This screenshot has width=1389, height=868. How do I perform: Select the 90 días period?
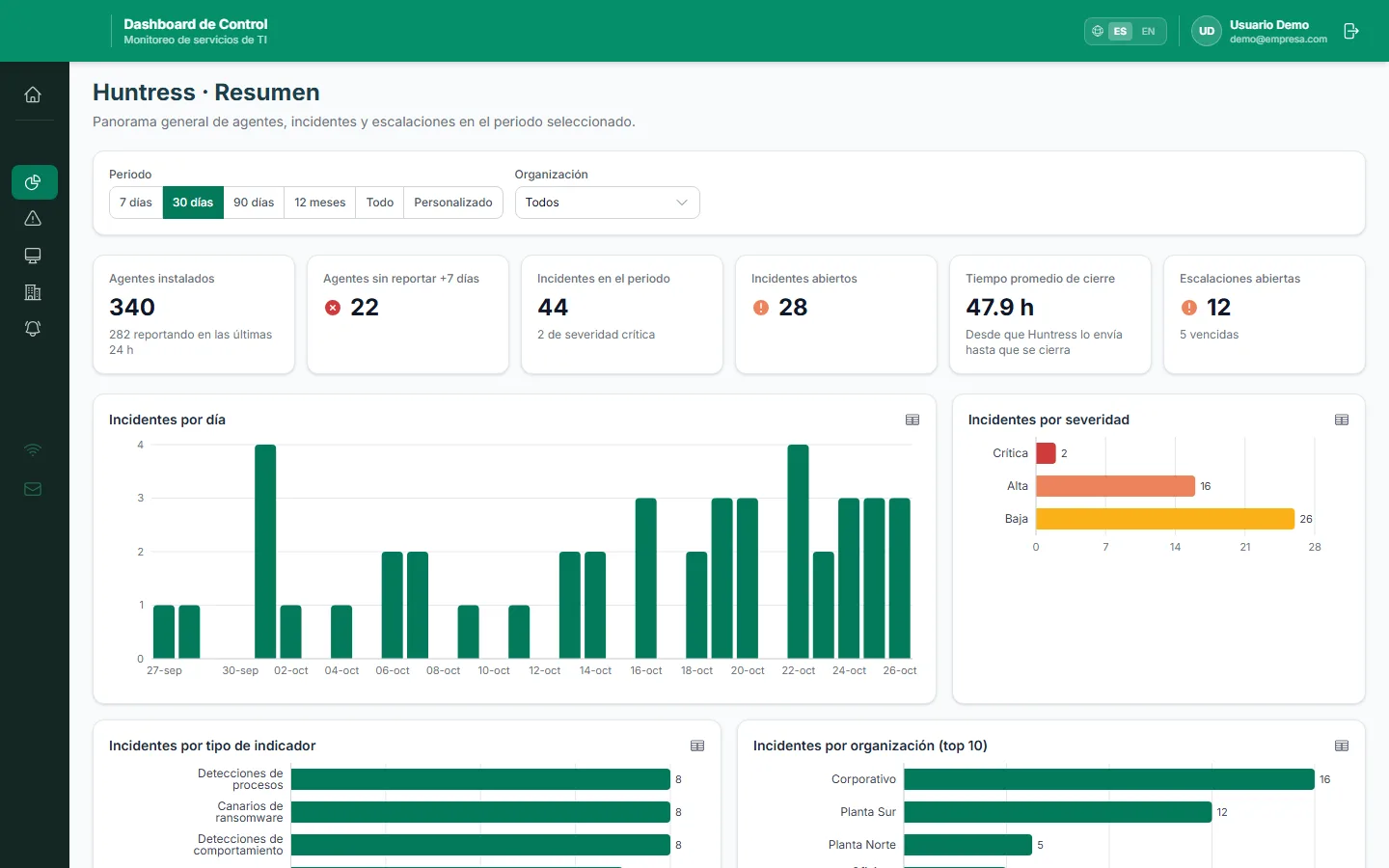pyautogui.click(x=254, y=203)
